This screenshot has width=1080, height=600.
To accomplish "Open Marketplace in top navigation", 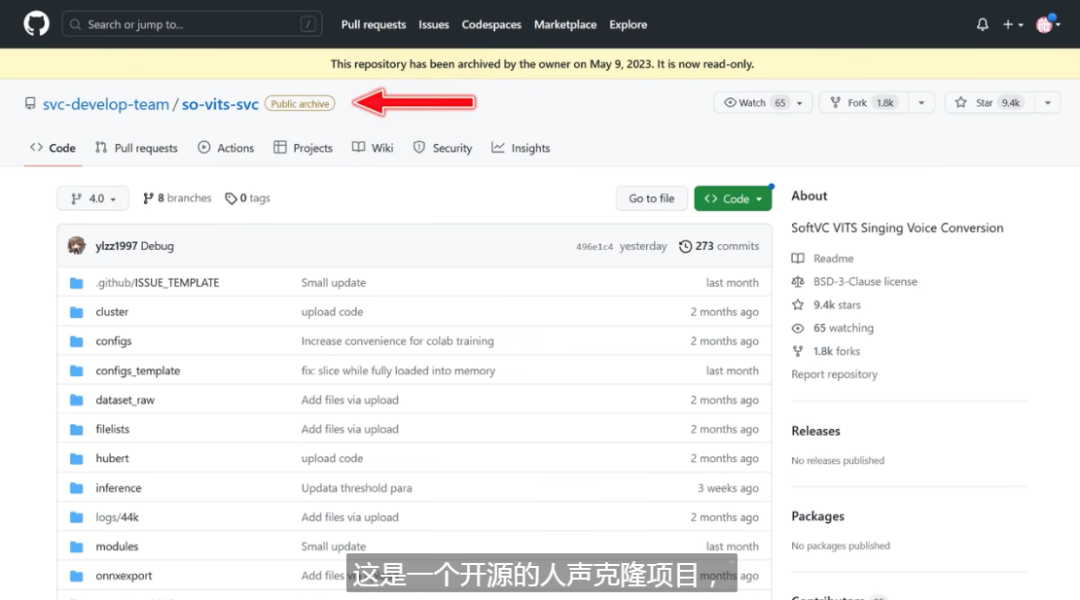I will [x=565, y=24].
